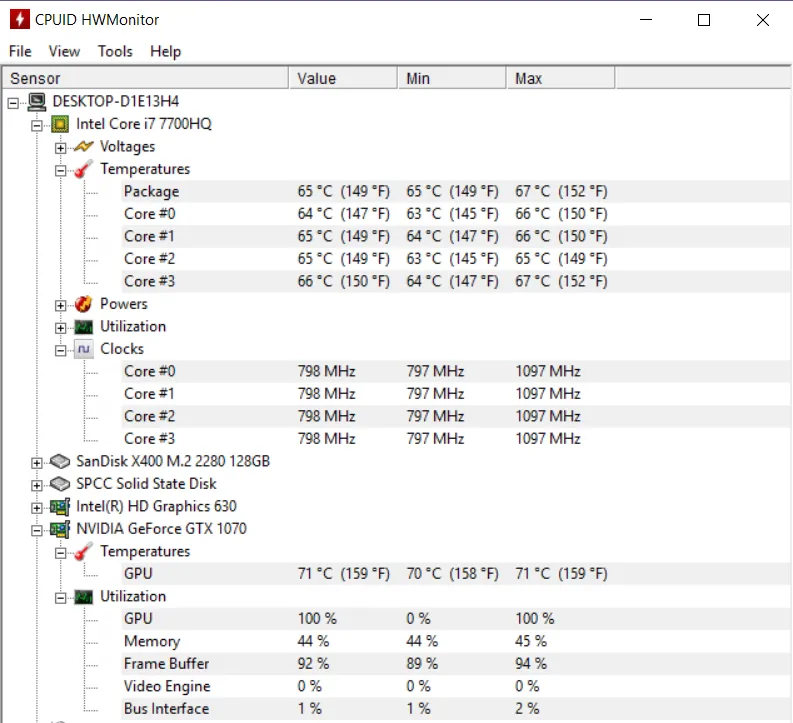
Task: Click the NVIDIA GeForce GTX 1070 card icon
Action: 60,529
